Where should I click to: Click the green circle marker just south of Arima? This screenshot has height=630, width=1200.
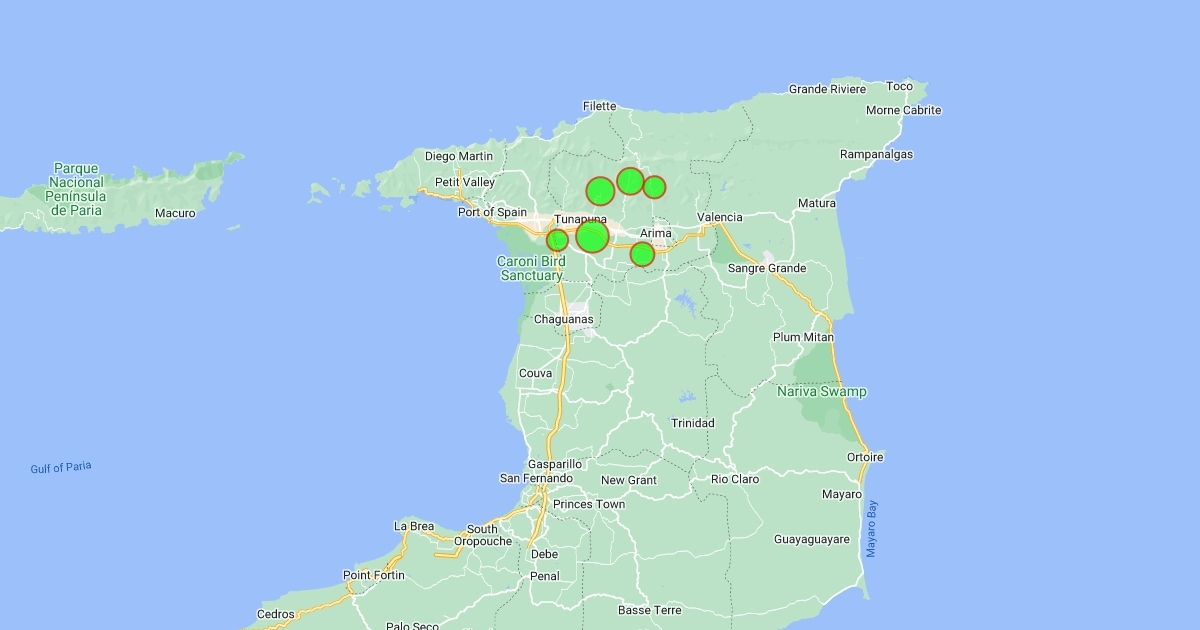642,254
